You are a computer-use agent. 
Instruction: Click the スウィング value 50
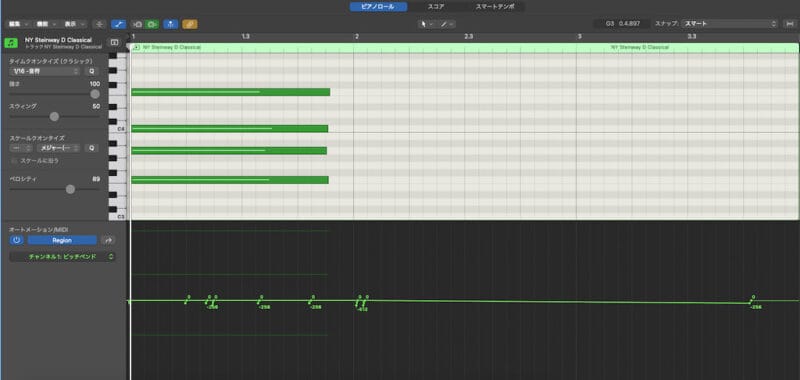pyautogui.click(x=96, y=106)
